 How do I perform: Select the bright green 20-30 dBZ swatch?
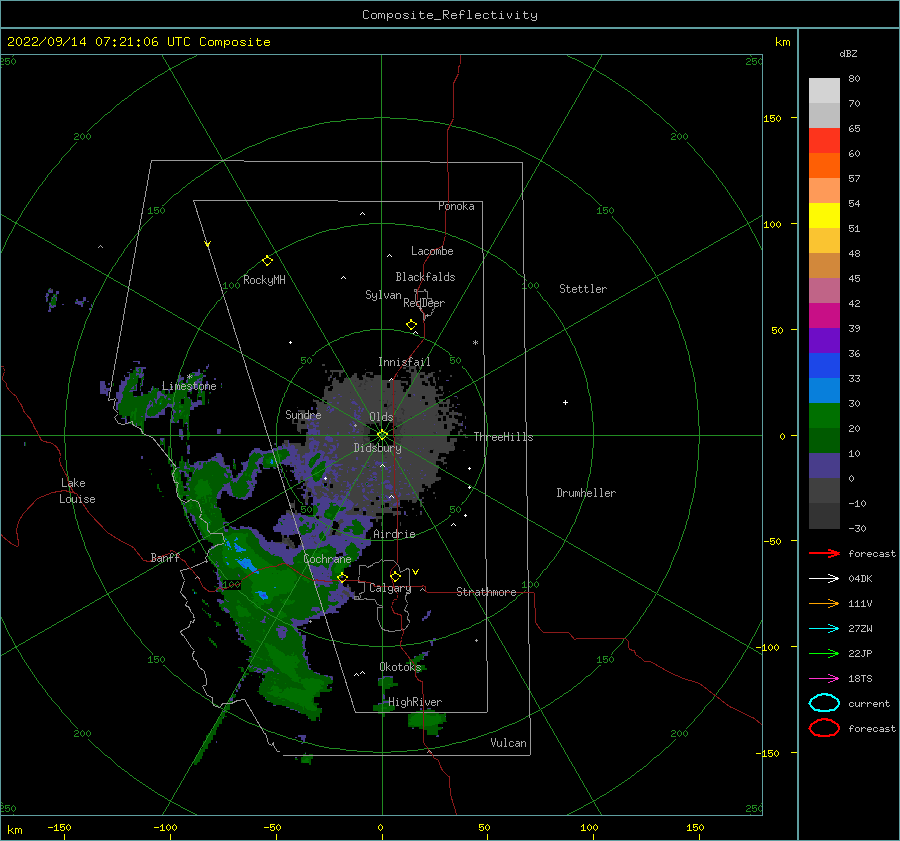point(824,416)
